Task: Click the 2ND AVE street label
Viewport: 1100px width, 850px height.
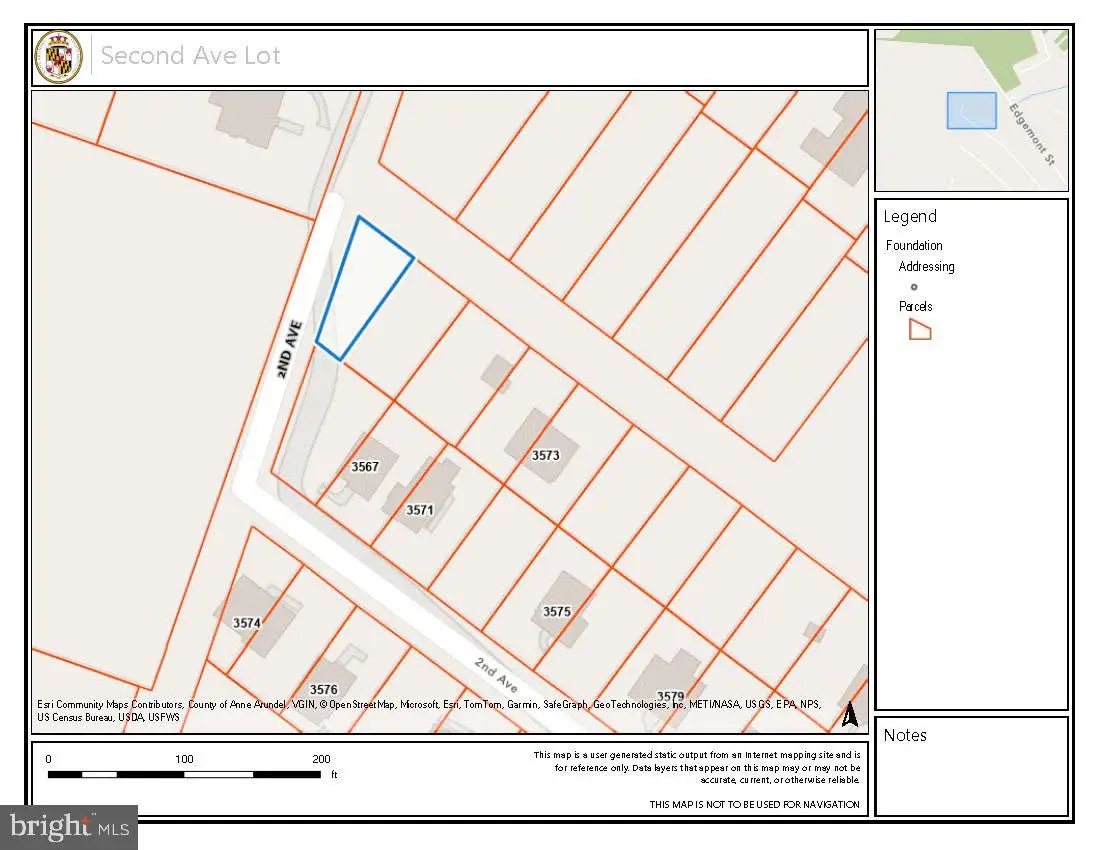Action: [289, 349]
